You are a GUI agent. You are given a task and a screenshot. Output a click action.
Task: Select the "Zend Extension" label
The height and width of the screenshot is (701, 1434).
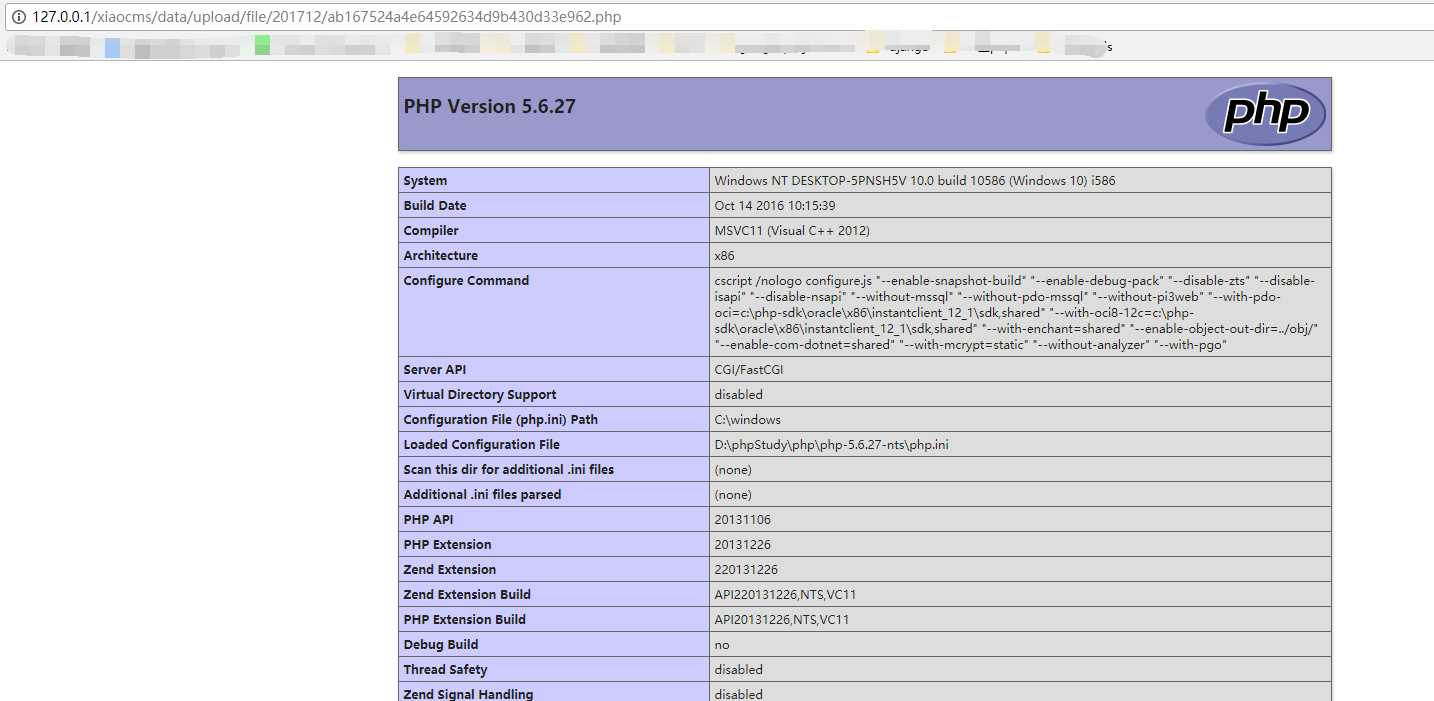coord(449,570)
